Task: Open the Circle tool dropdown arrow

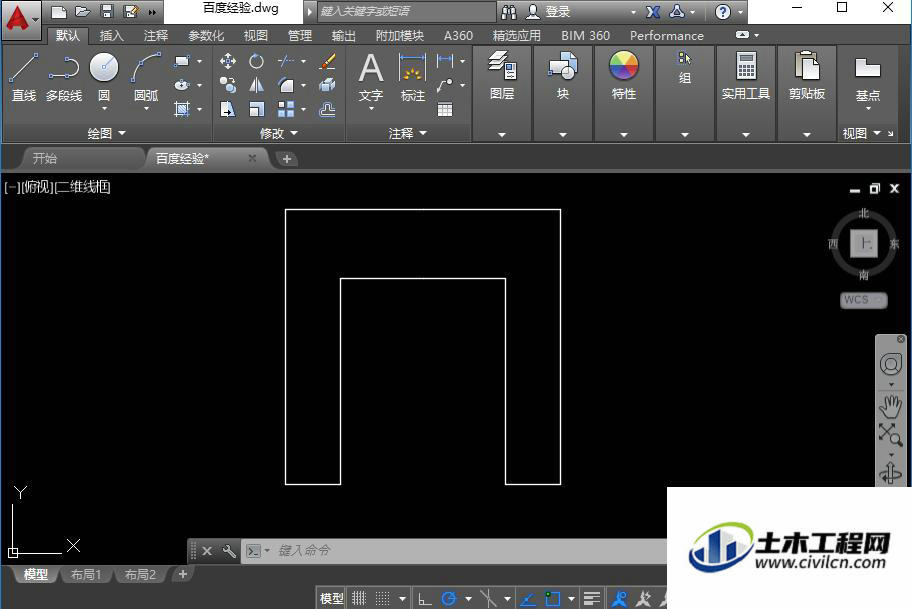Action: click(104, 108)
